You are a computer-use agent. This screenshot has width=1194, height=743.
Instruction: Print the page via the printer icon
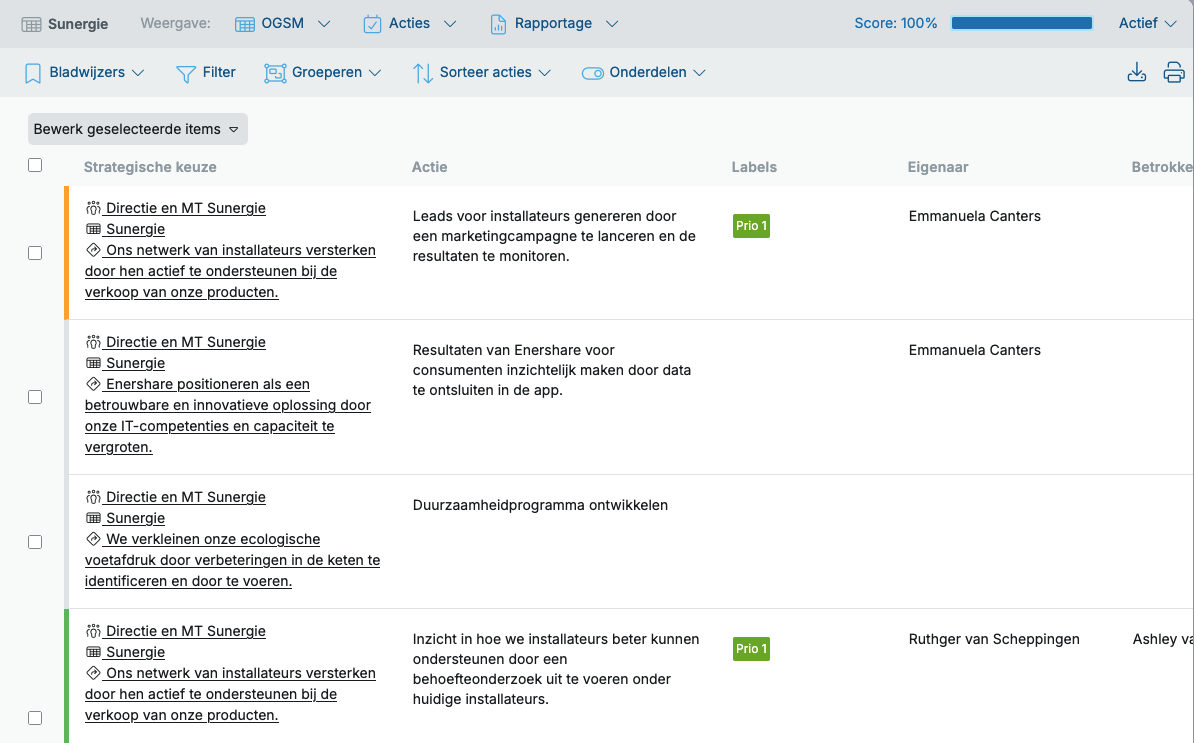[x=1174, y=72]
